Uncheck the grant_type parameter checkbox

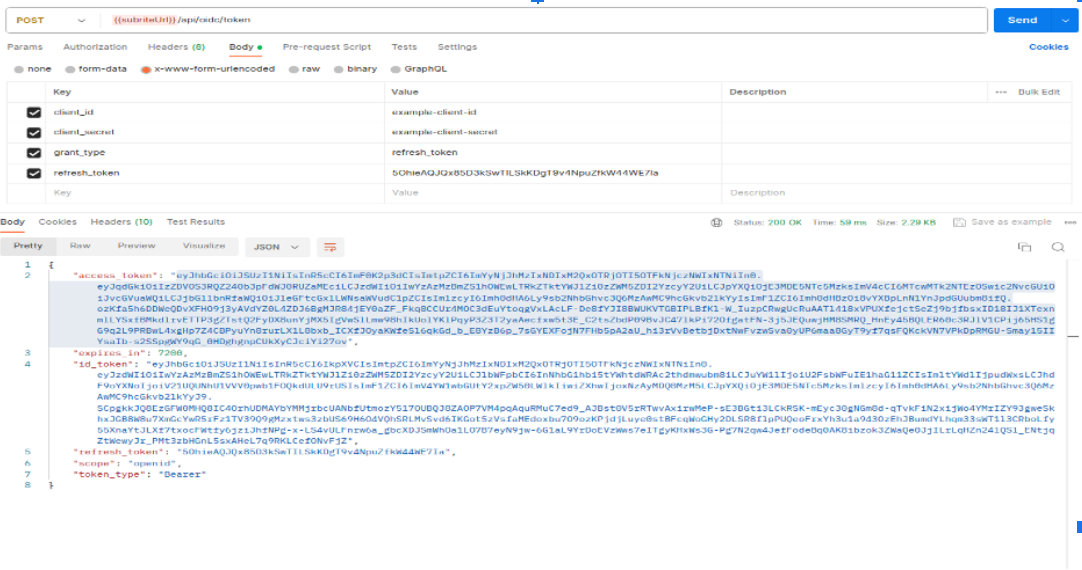tap(34, 153)
